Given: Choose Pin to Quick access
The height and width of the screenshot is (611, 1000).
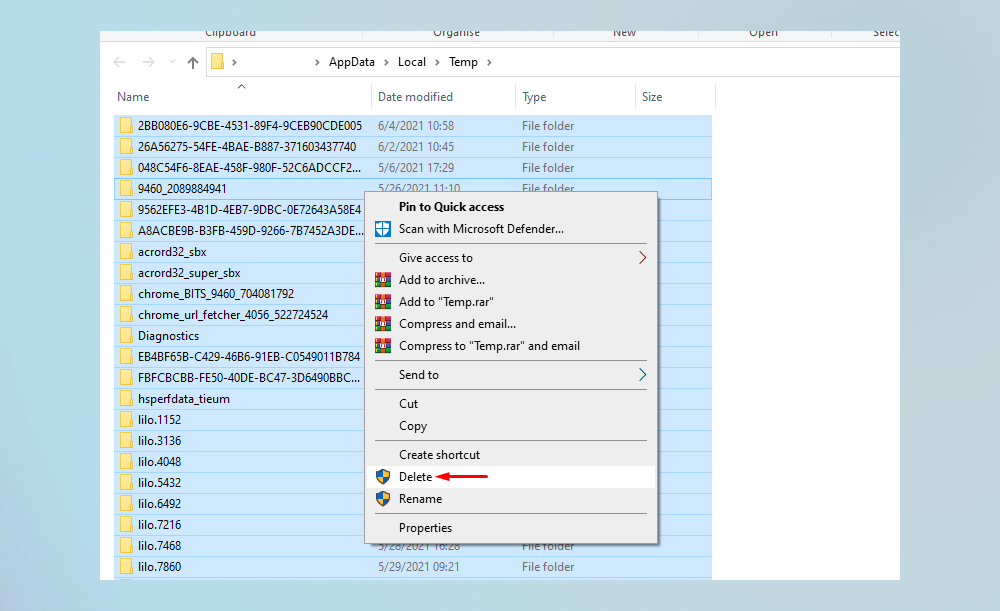Looking at the screenshot, I should point(451,207).
